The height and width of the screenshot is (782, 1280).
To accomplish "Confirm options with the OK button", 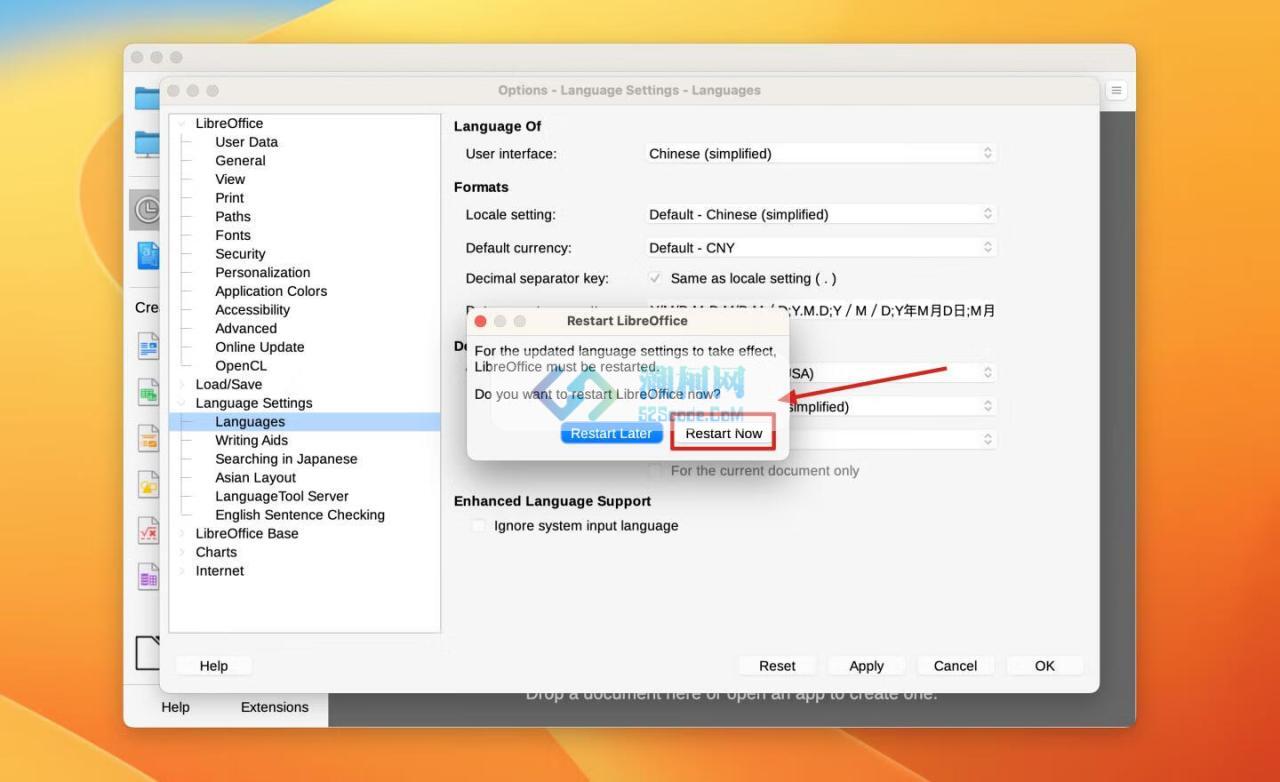I will [x=1045, y=666].
